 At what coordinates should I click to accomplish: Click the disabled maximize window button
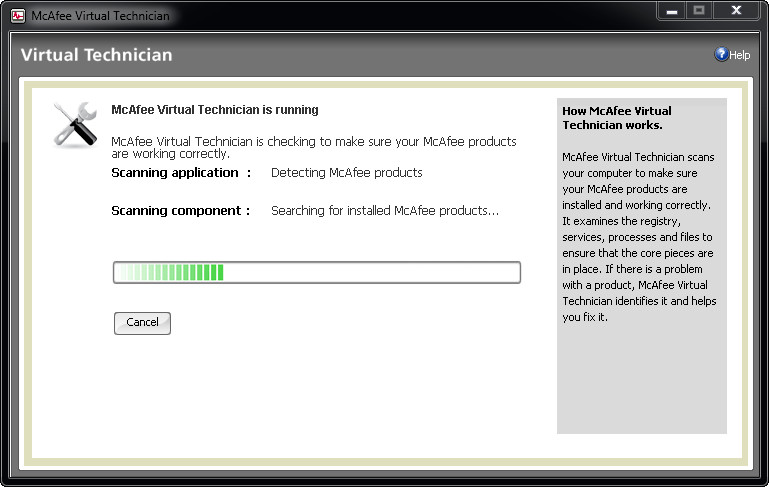coord(699,11)
